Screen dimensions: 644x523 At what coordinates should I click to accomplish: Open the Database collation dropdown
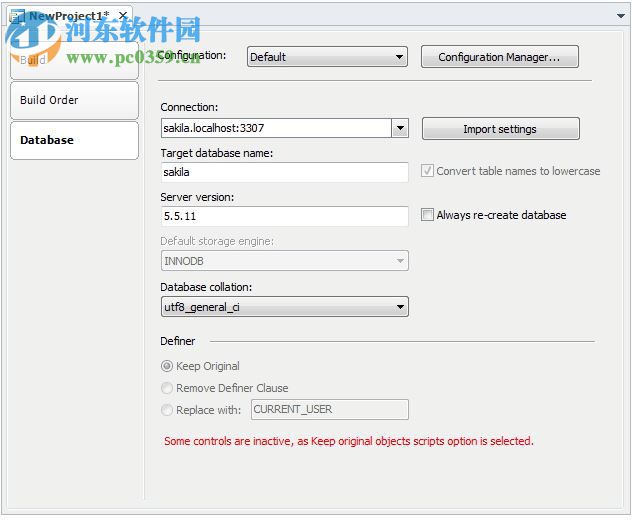(285, 307)
